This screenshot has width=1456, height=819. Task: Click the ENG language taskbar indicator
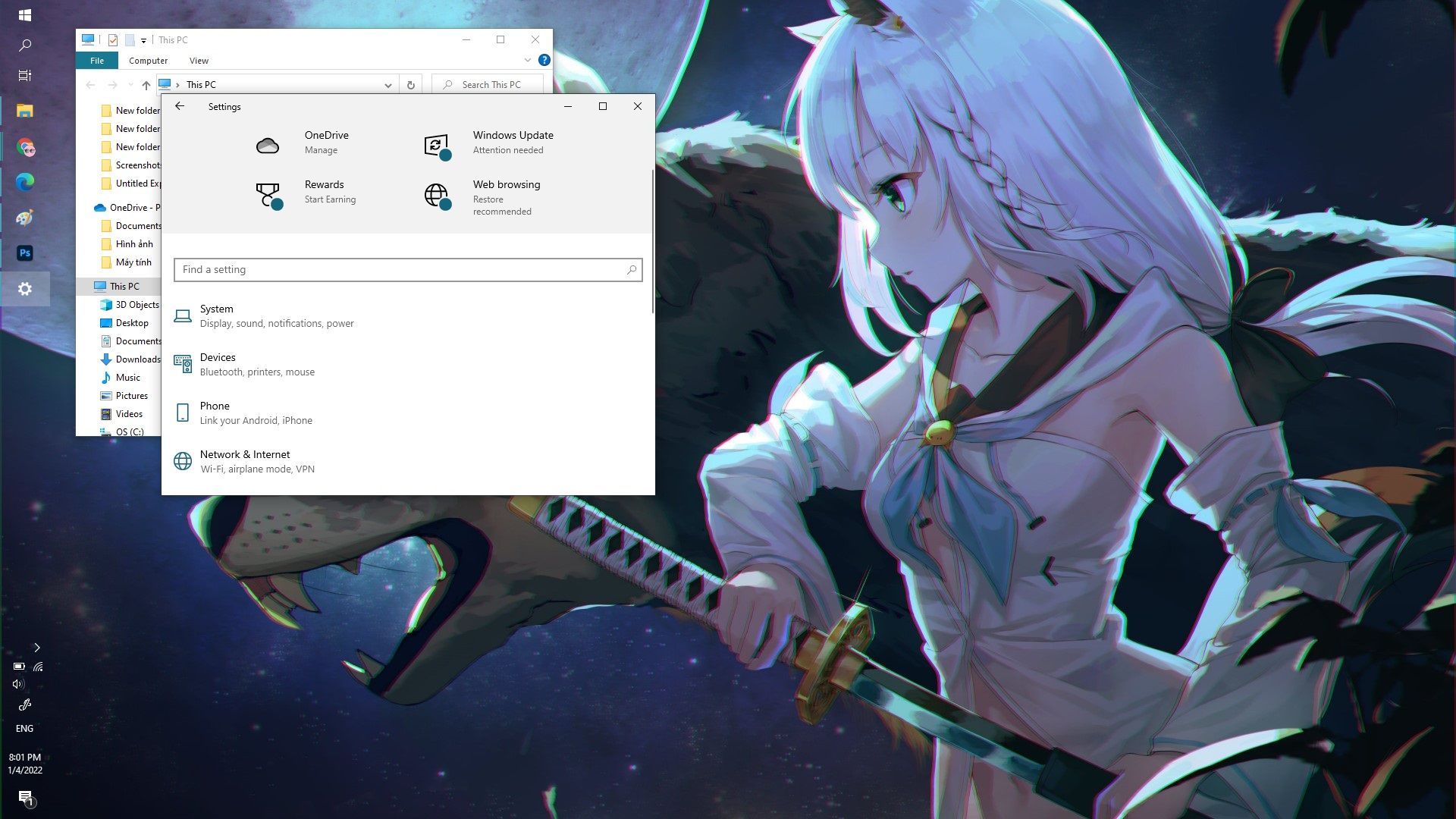[x=24, y=728]
